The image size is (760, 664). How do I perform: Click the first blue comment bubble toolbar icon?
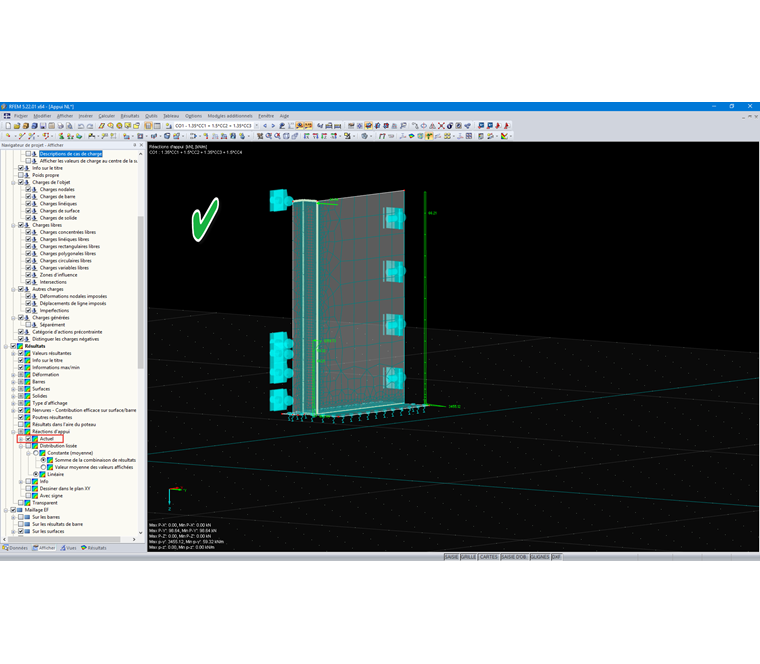pyautogui.click(x=481, y=126)
